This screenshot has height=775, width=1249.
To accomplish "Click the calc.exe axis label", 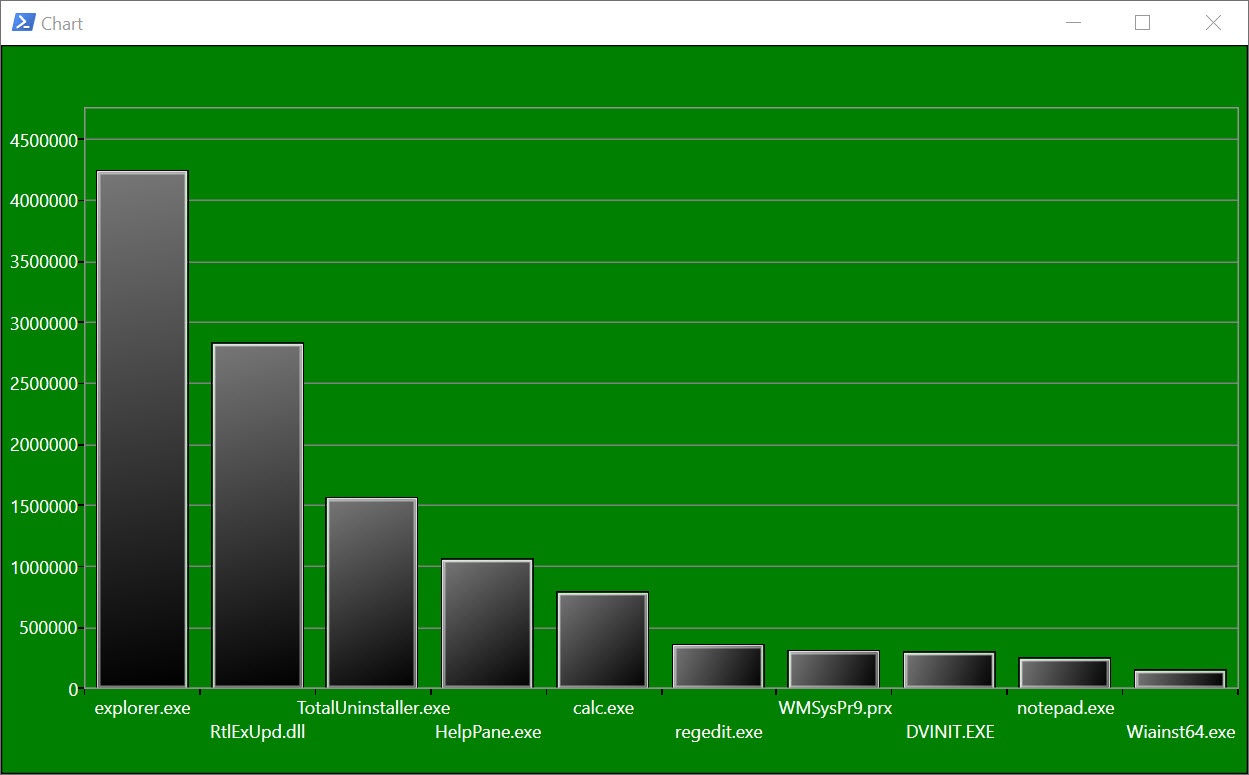I will point(603,708).
